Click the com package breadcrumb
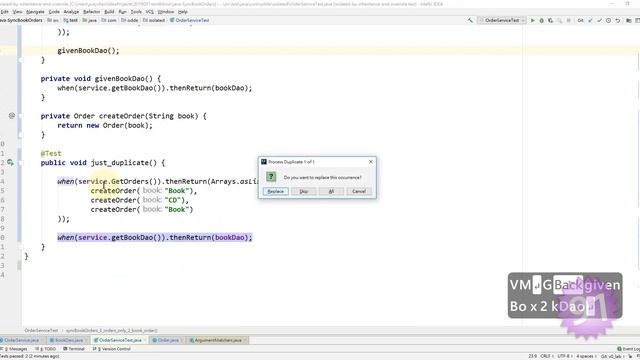The height and width of the screenshot is (360, 640). [109, 20]
